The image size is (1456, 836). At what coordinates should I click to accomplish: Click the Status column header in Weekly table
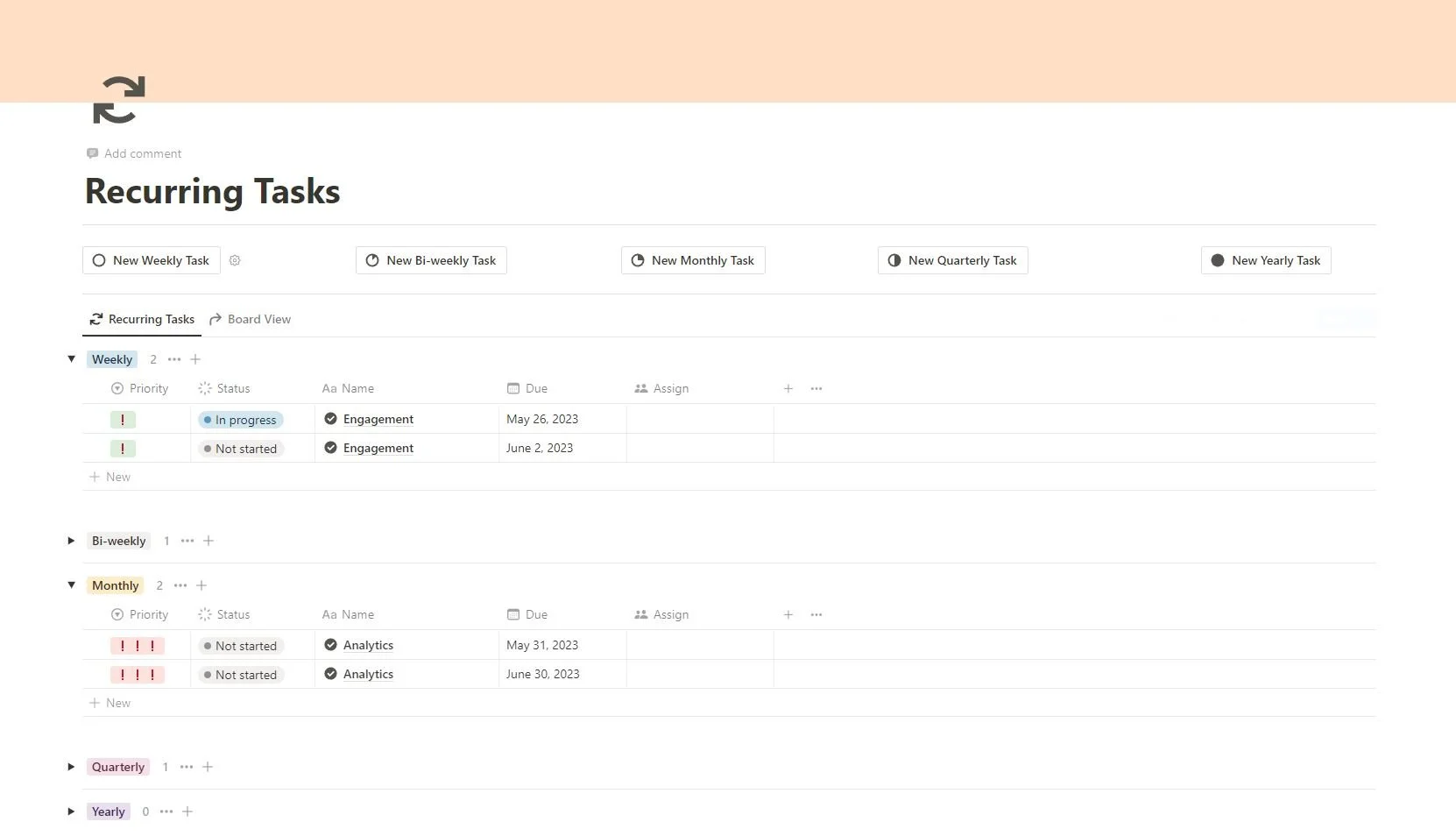click(224, 388)
